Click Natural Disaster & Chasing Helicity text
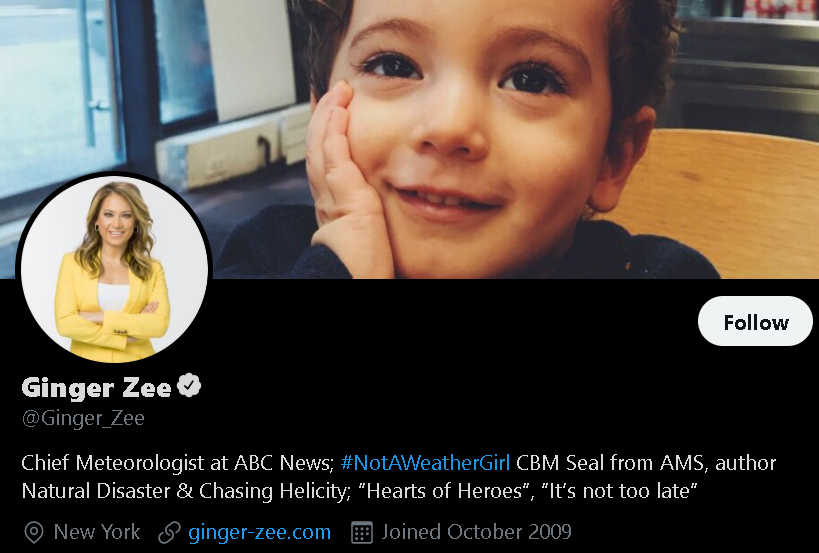This screenshot has height=553, width=819. coord(186,491)
